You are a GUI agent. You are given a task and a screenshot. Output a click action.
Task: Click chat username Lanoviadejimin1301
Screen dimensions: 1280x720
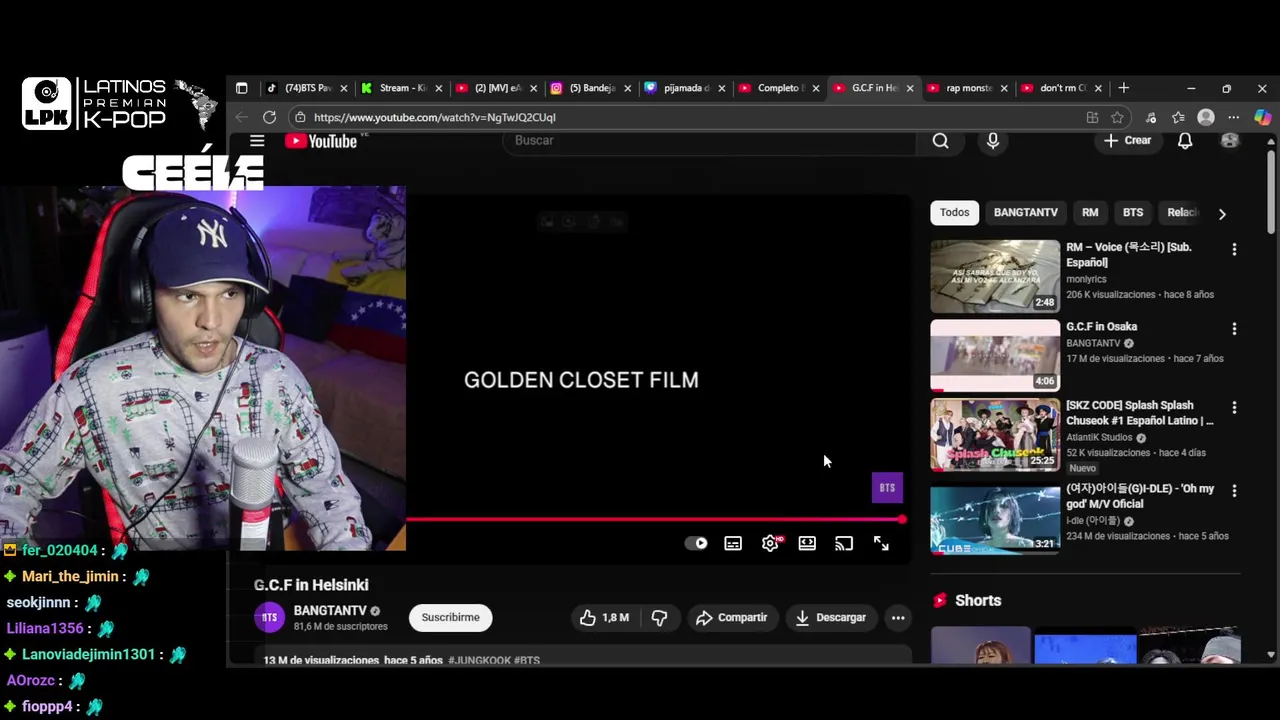pyautogui.click(x=89, y=655)
